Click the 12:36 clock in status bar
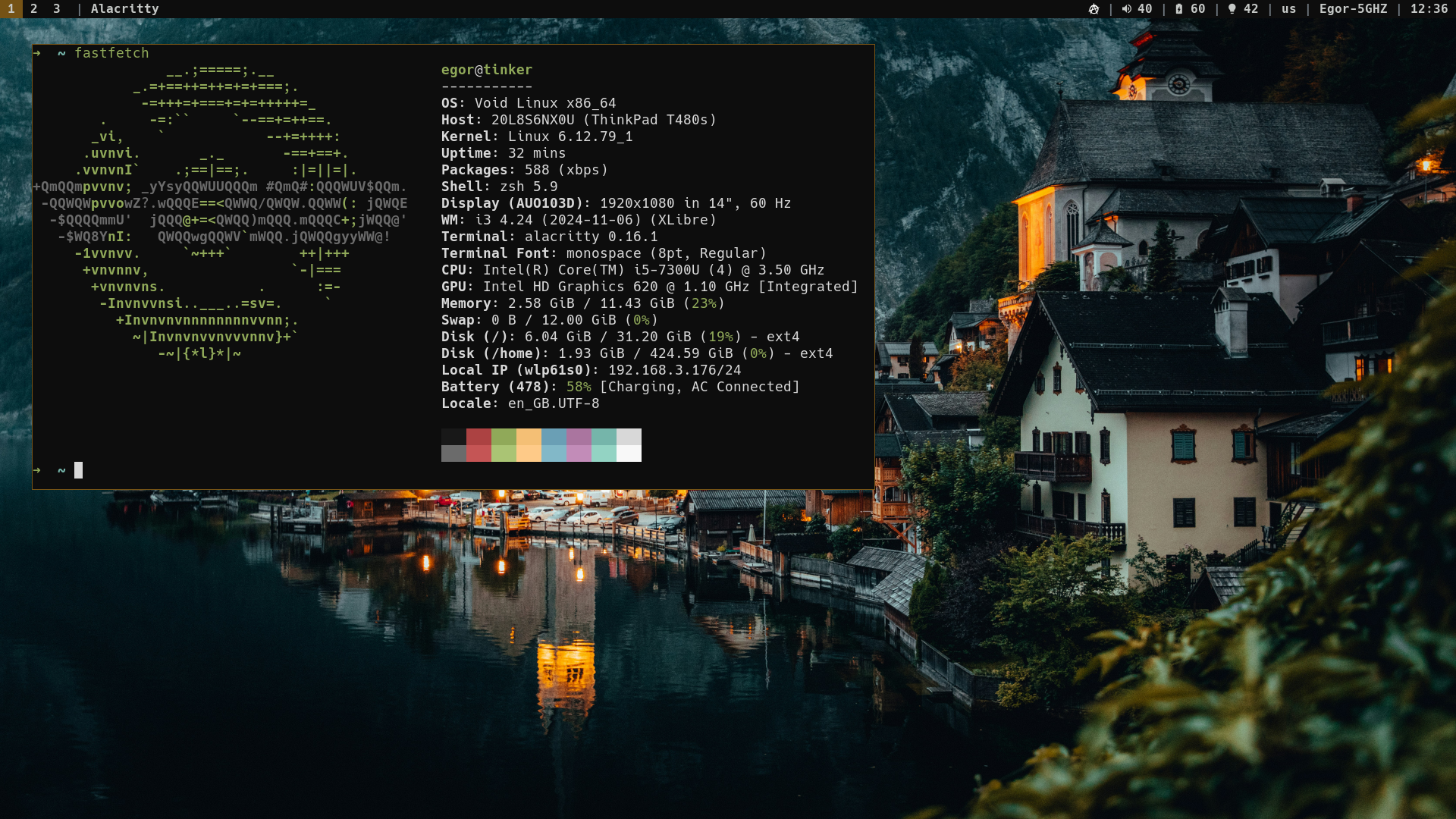 (1429, 9)
